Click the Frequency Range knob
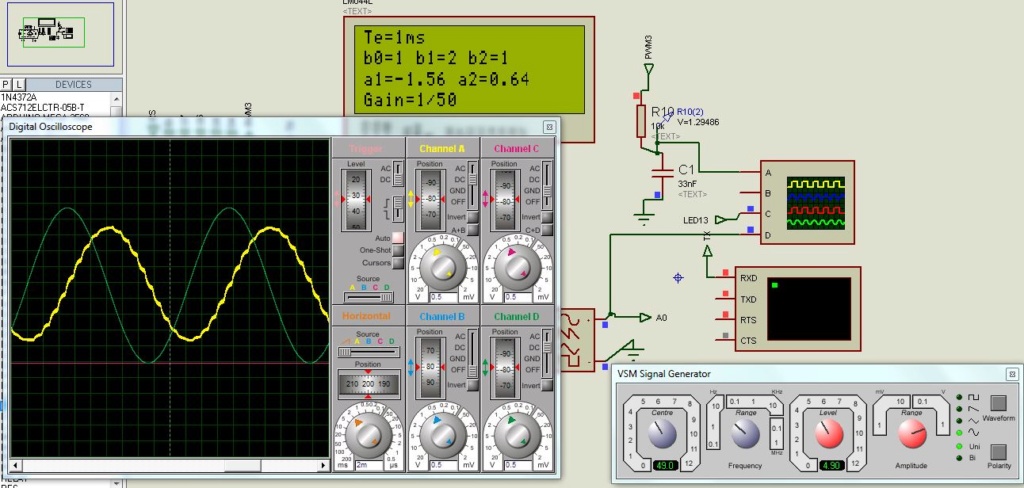Viewport: 1024px width, 488px height. (745, 433)
